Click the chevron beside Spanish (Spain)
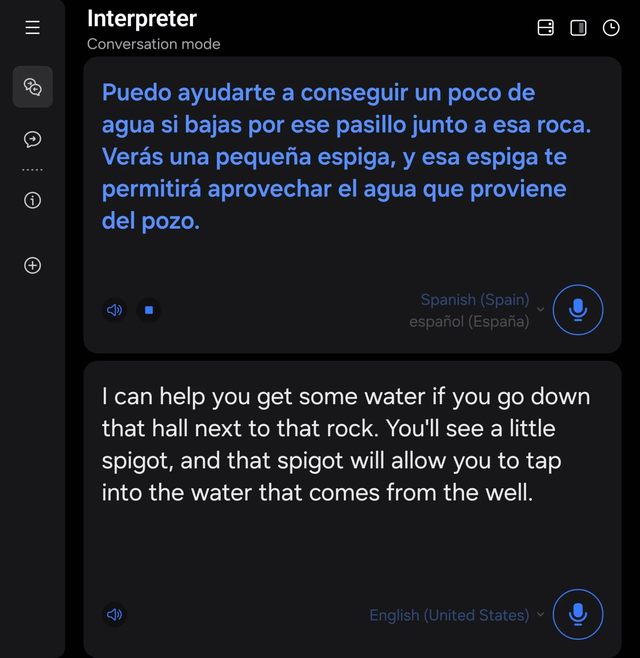Screen dimensions: 640x658 pos(541,310)
